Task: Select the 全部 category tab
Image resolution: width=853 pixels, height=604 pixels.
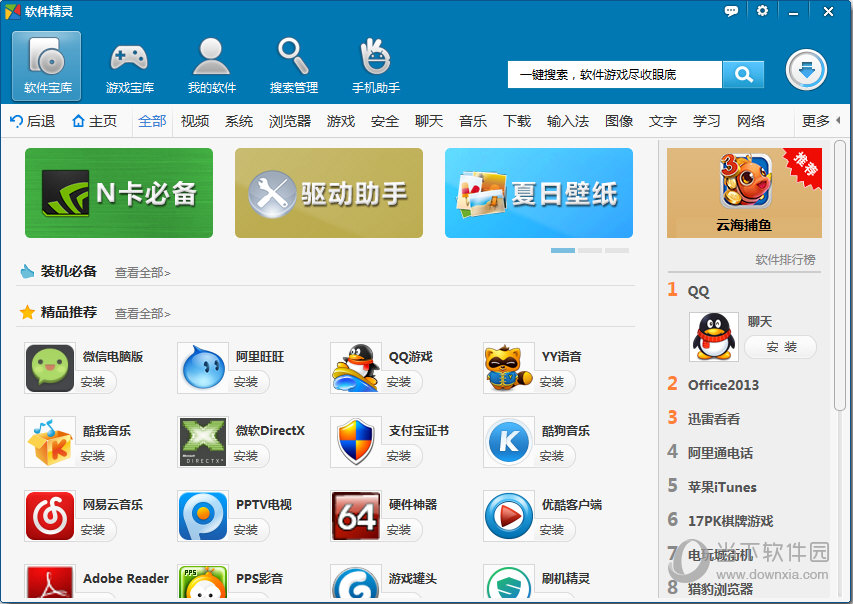Action: point(152,121)
